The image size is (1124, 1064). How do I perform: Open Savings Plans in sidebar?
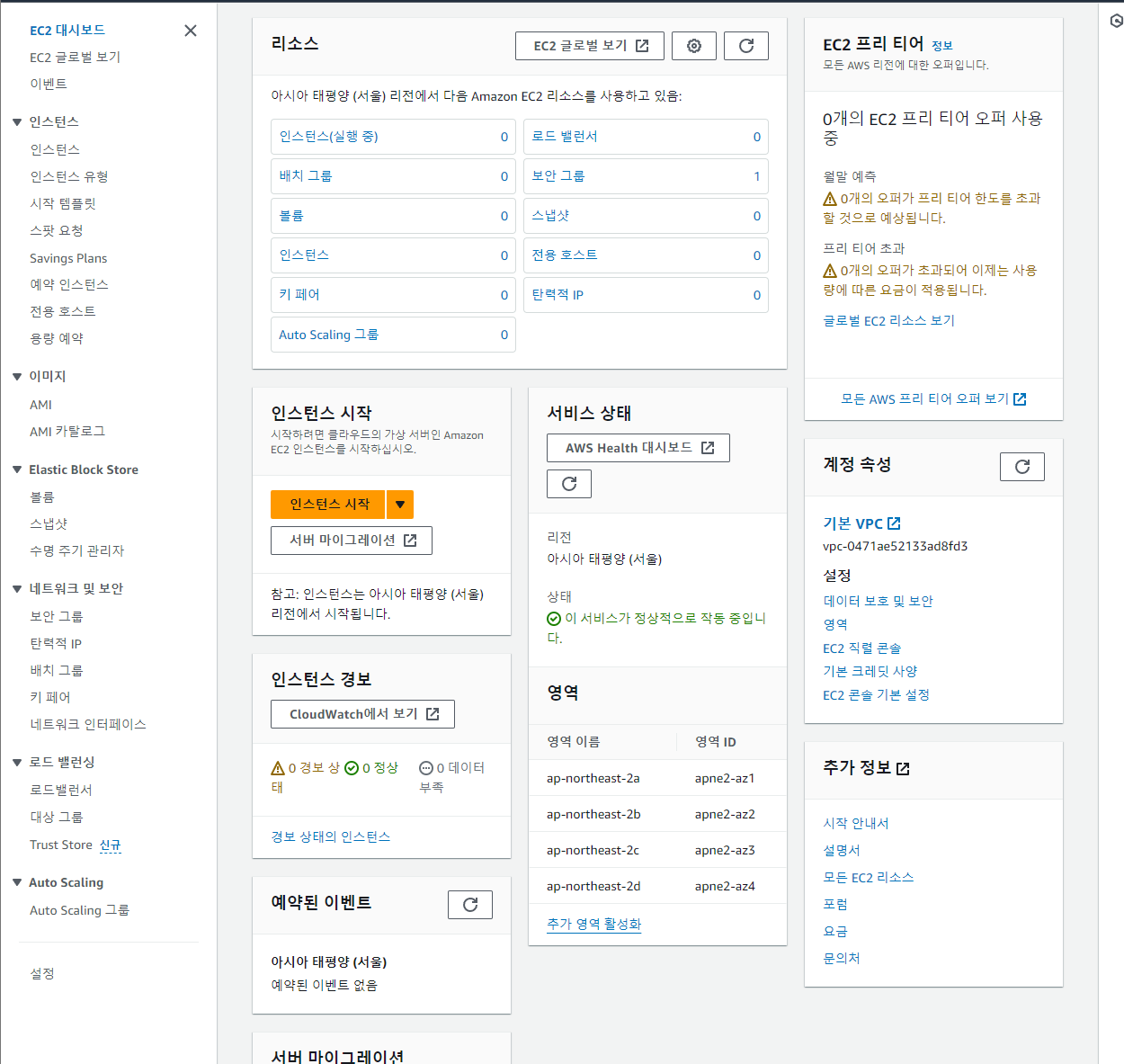pyautogui.click(x=68, y=258)
